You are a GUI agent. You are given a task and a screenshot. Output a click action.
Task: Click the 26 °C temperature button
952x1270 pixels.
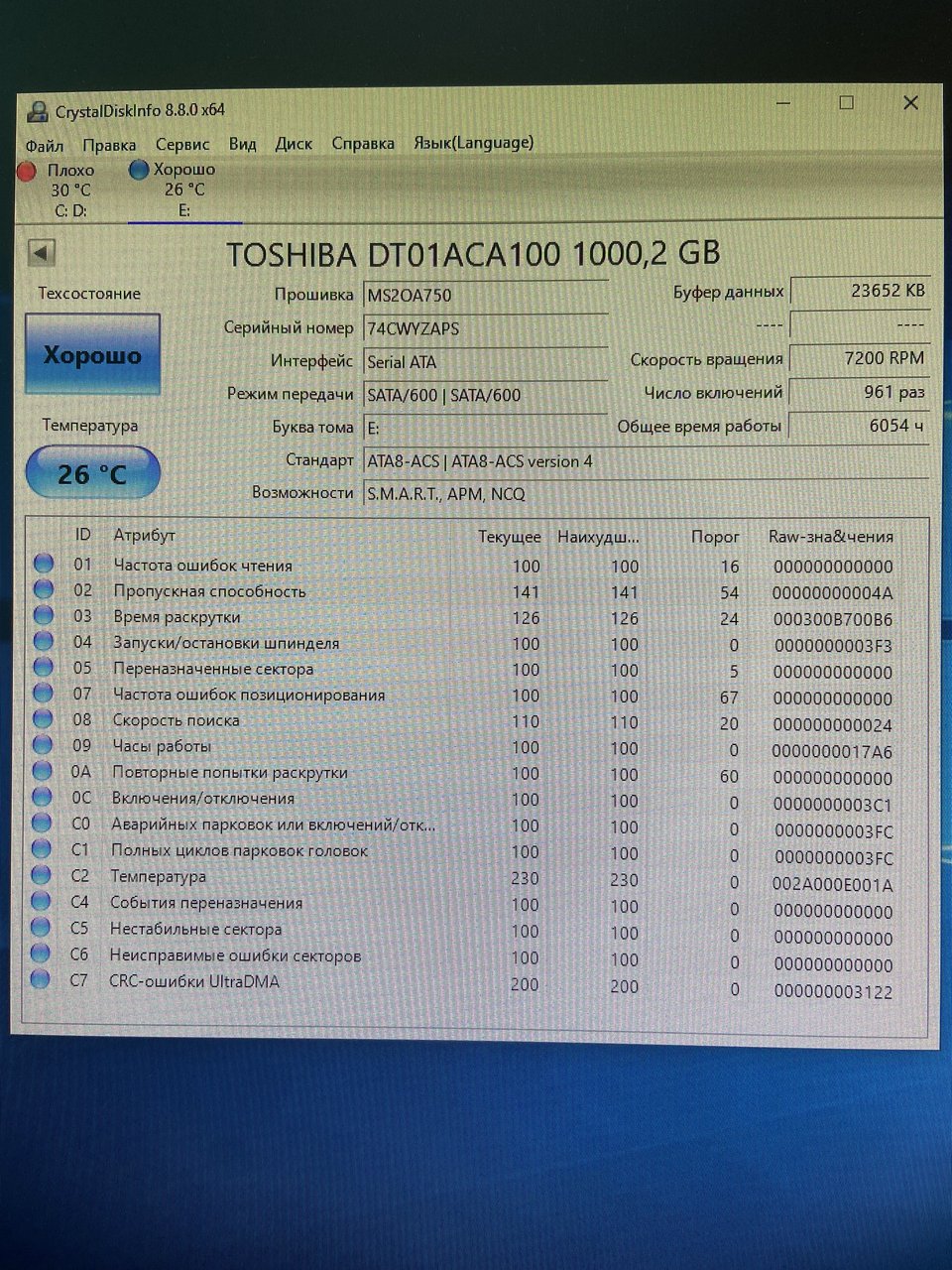(92, 472)
